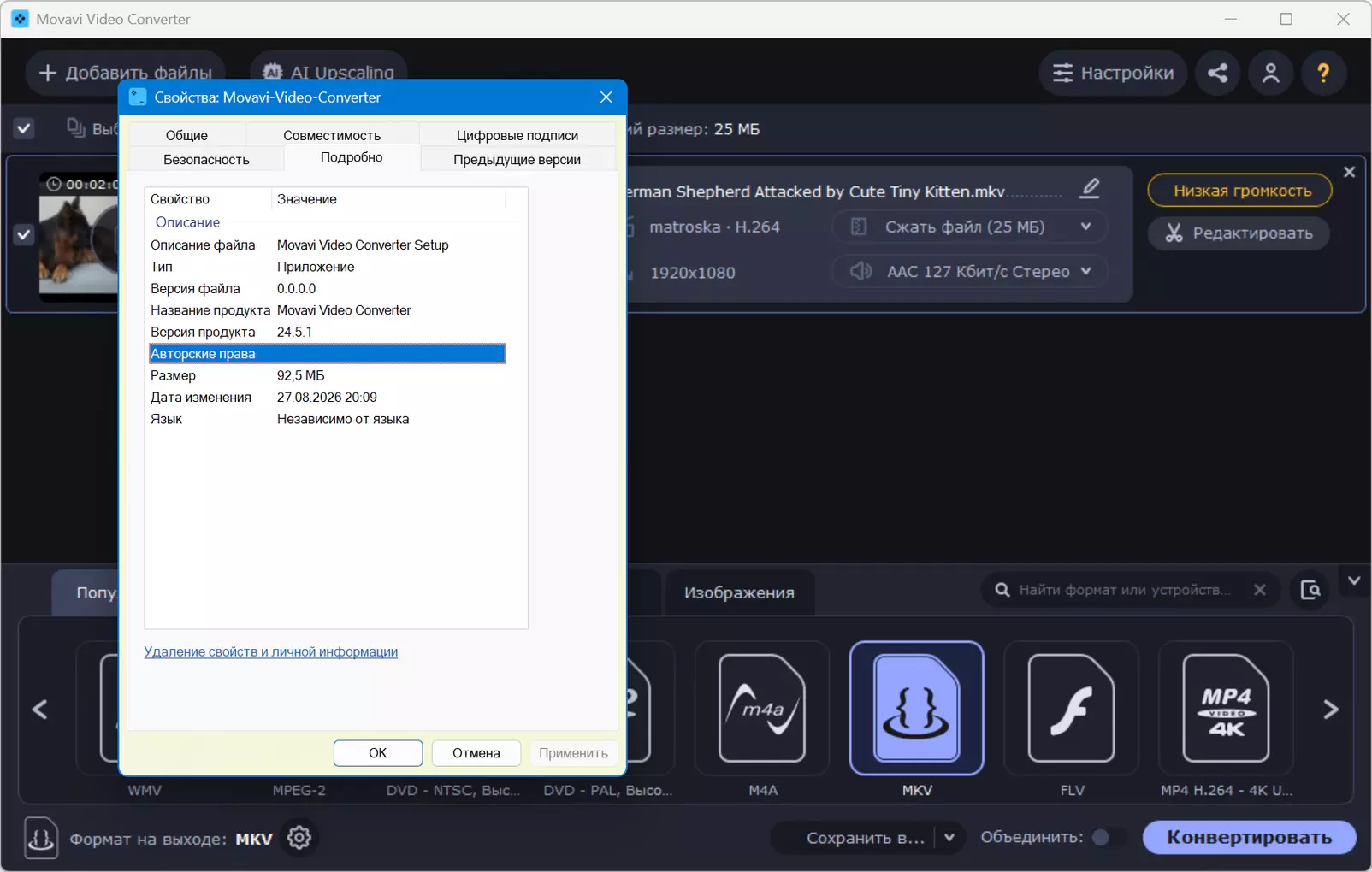This screenshot has width=1372, height=872.
Task: Switch to the Совместимость tab
Action: 332,135
